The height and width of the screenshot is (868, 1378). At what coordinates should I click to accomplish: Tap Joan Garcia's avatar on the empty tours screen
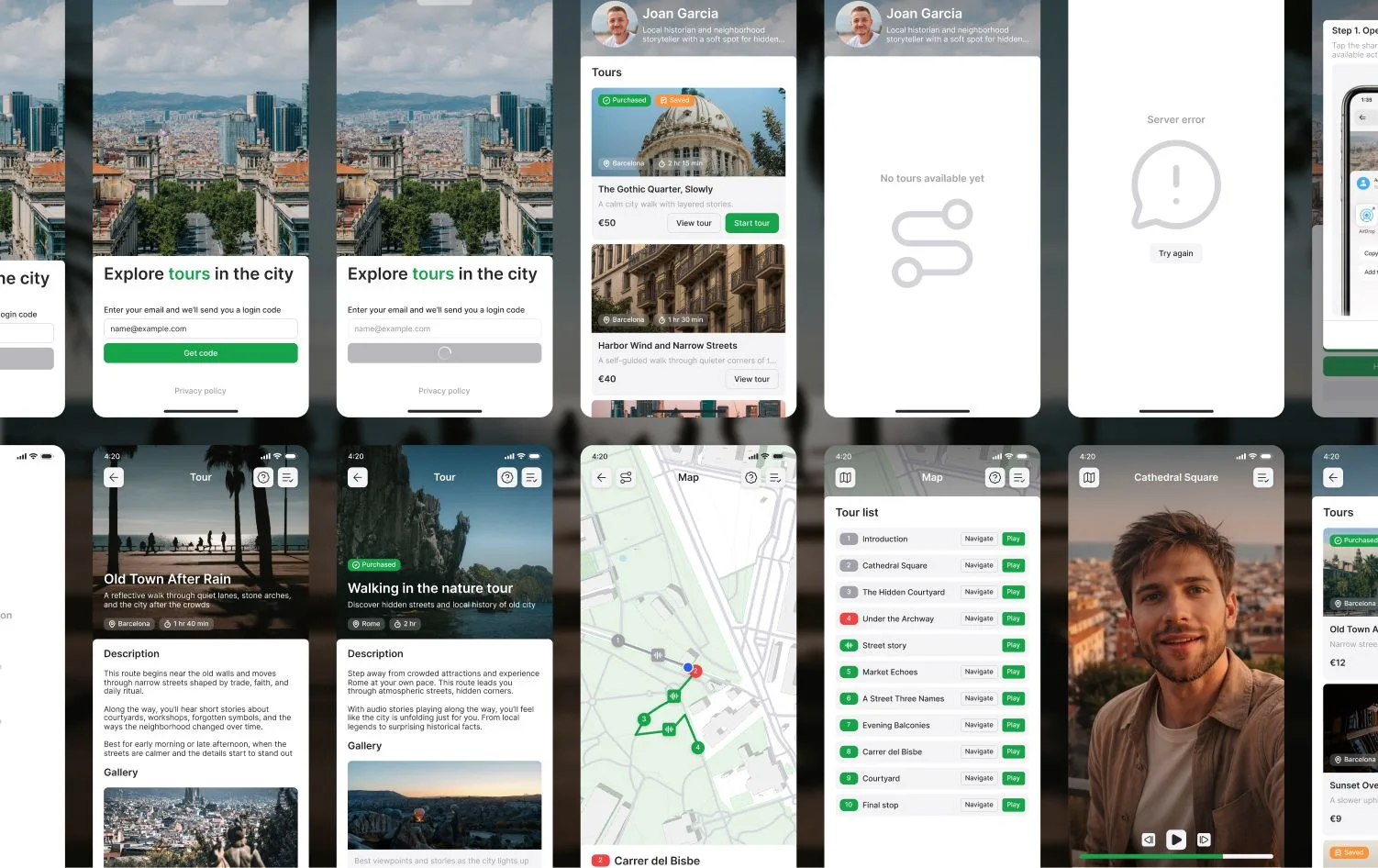coord(859,25)
